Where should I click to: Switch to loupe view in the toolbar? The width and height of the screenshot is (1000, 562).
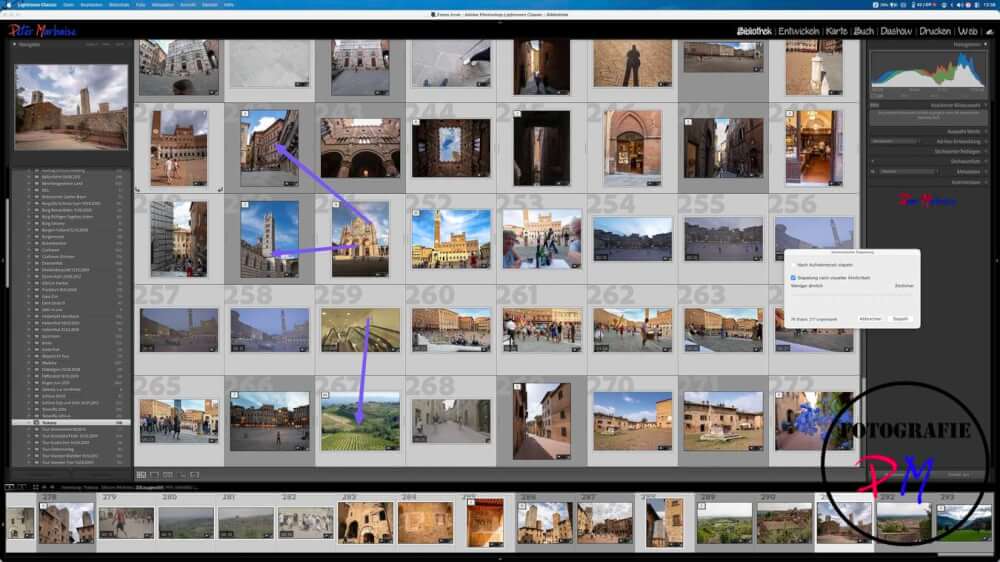tap(153, 474)
